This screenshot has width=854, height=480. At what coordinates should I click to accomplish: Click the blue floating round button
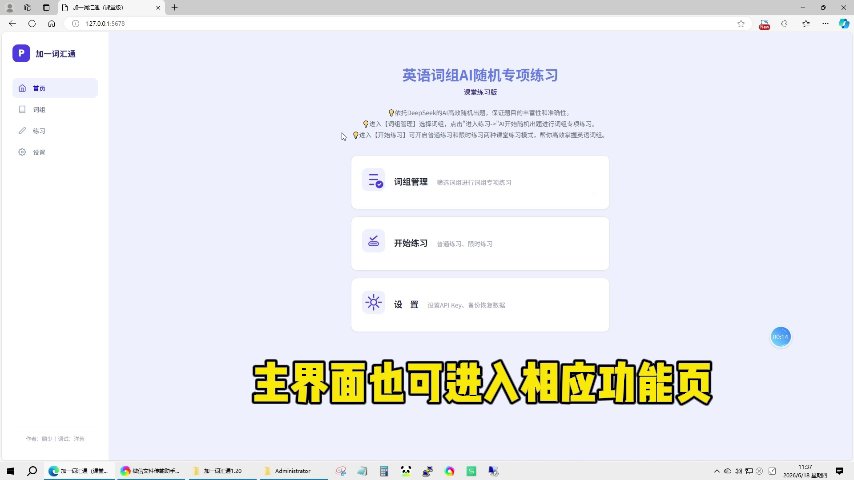(780, 337)
